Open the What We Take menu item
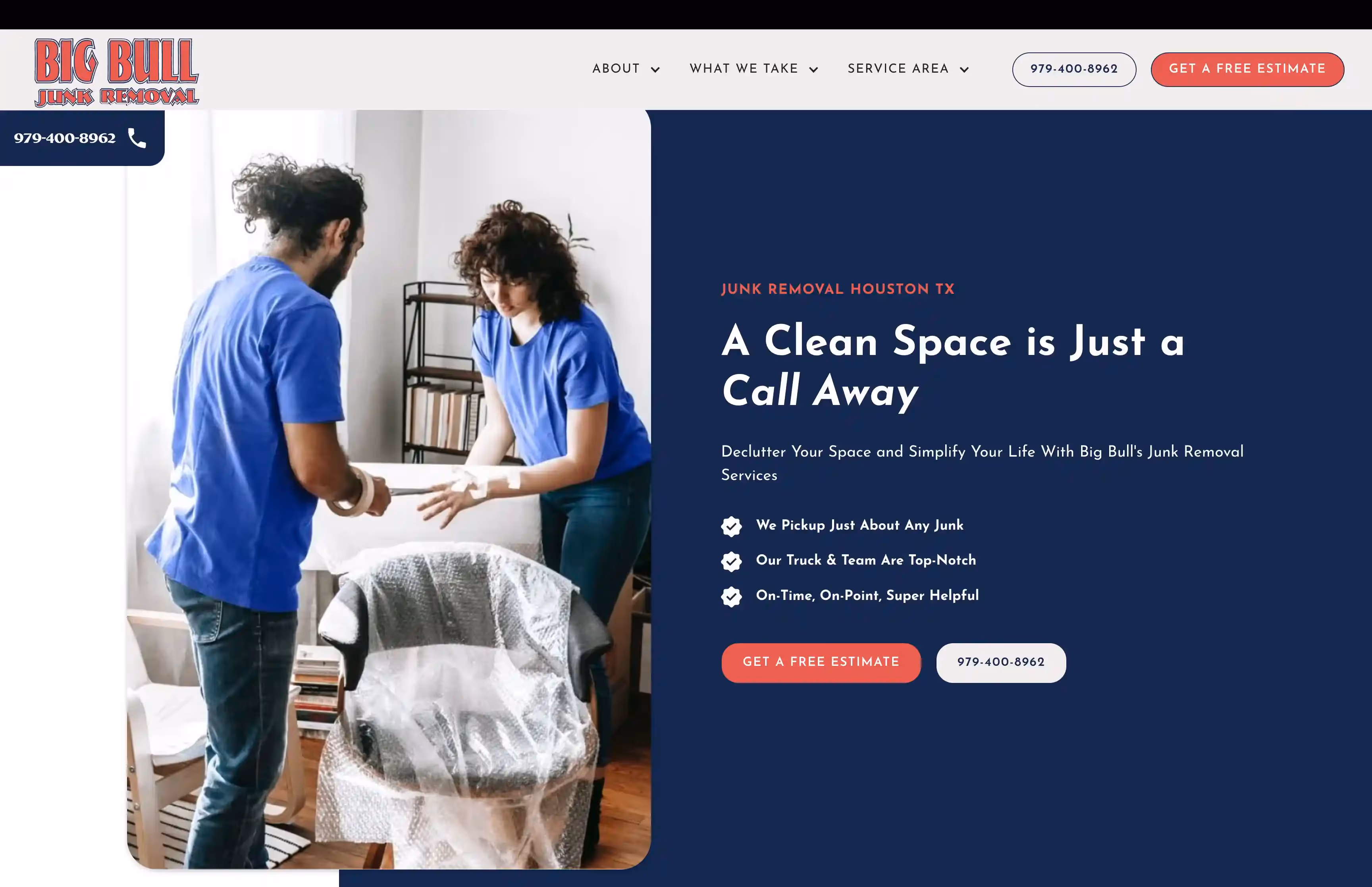This screenshot has height=887, width=1372. [x=744, y=69]
